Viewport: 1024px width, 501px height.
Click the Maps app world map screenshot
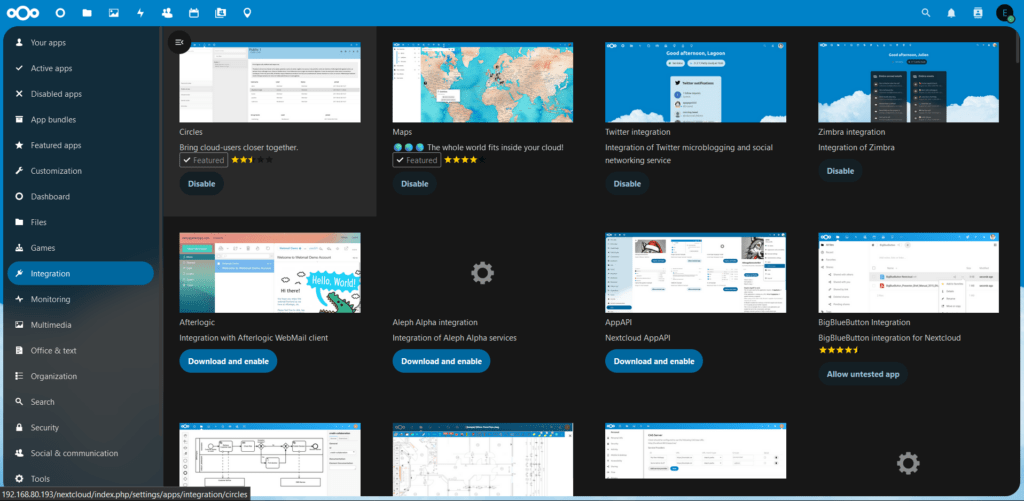[x=482, y=82]
